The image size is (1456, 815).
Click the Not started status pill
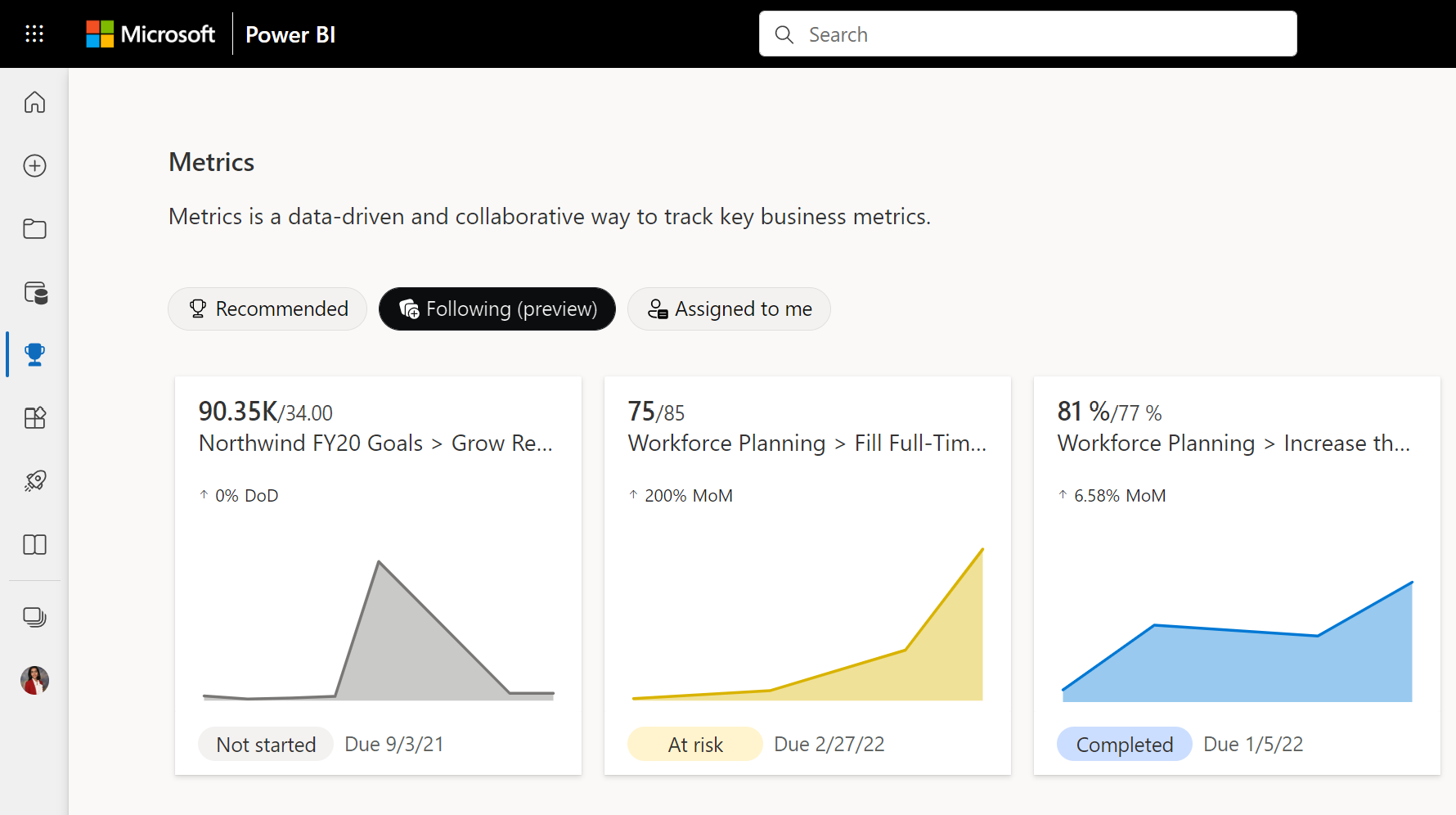click(x=265, y=744)
